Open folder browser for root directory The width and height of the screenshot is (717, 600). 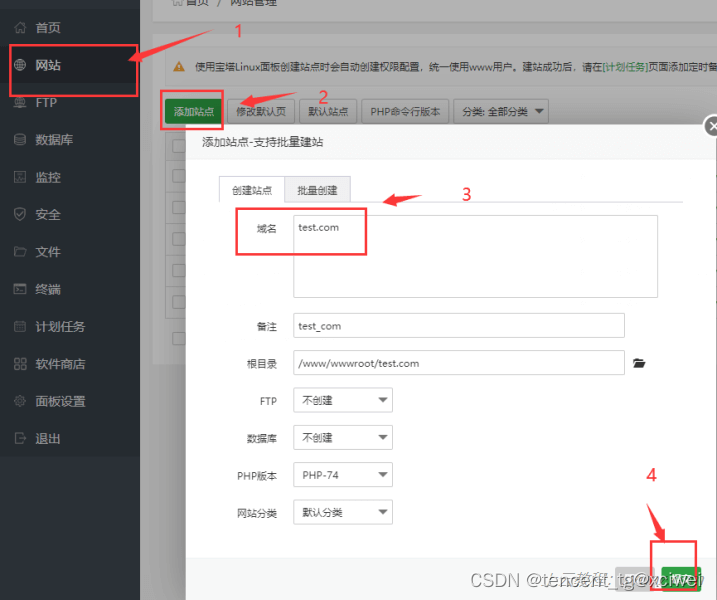(x=639, y=363)
